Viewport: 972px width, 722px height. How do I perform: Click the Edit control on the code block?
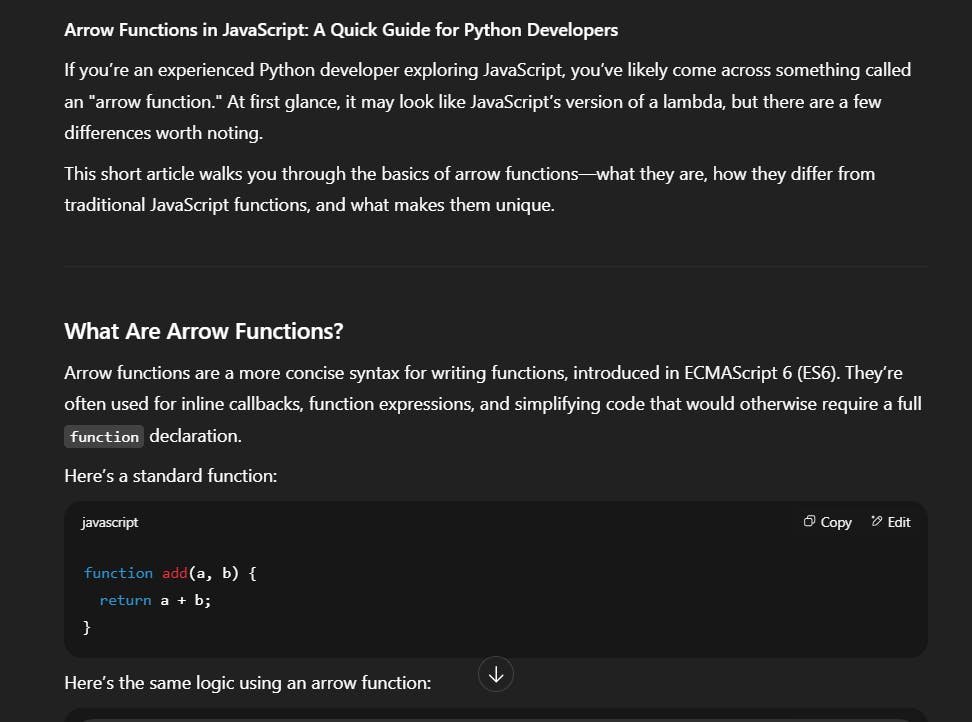click(x=891, y=521)
